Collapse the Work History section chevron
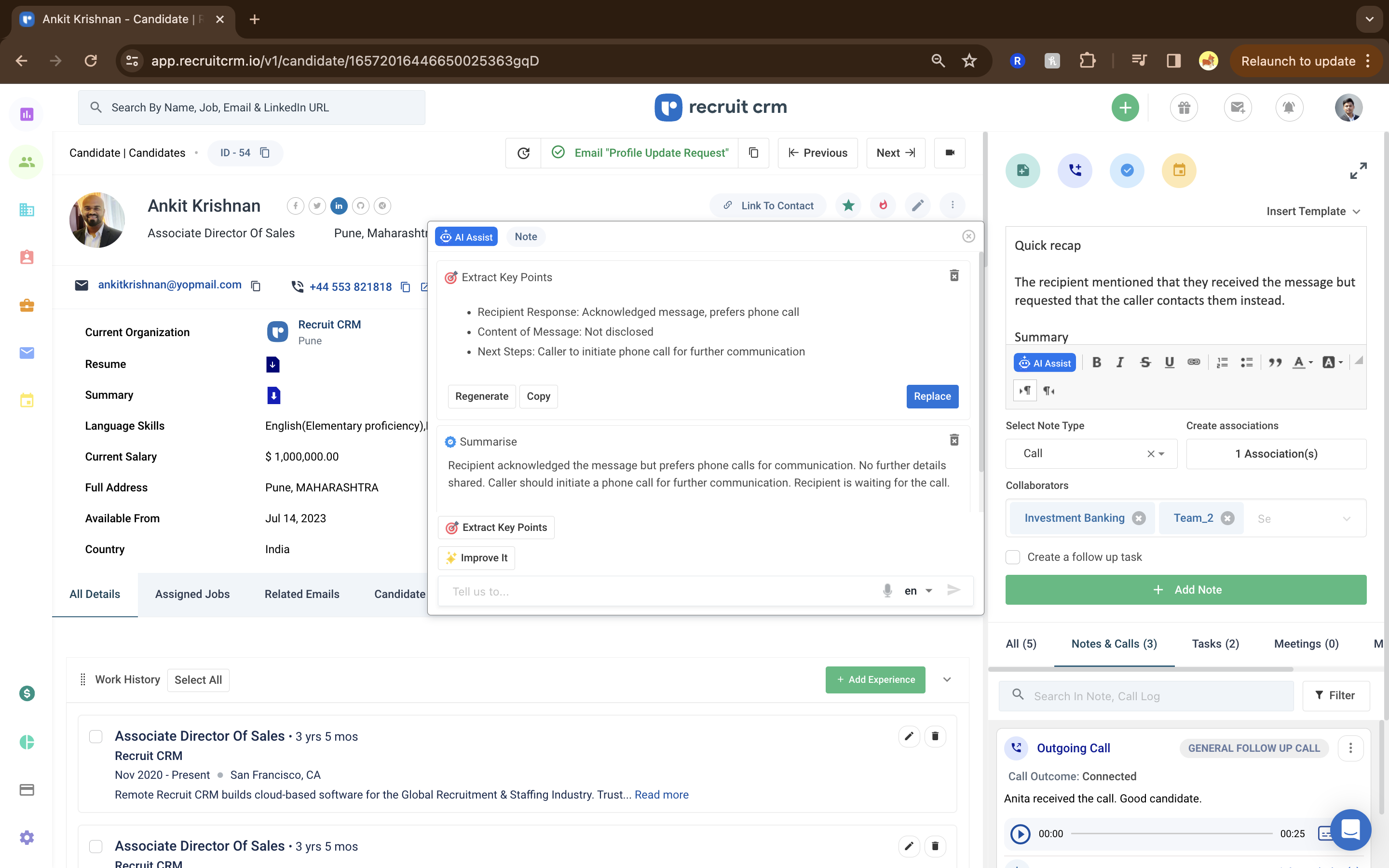The image size is (1389, 868). coord(947,679)
